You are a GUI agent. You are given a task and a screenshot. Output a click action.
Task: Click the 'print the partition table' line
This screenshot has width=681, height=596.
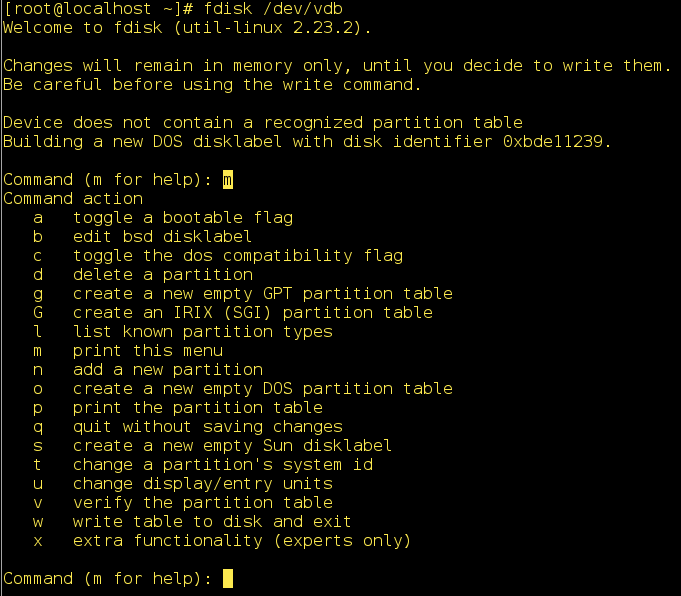[x=197, y=408]
